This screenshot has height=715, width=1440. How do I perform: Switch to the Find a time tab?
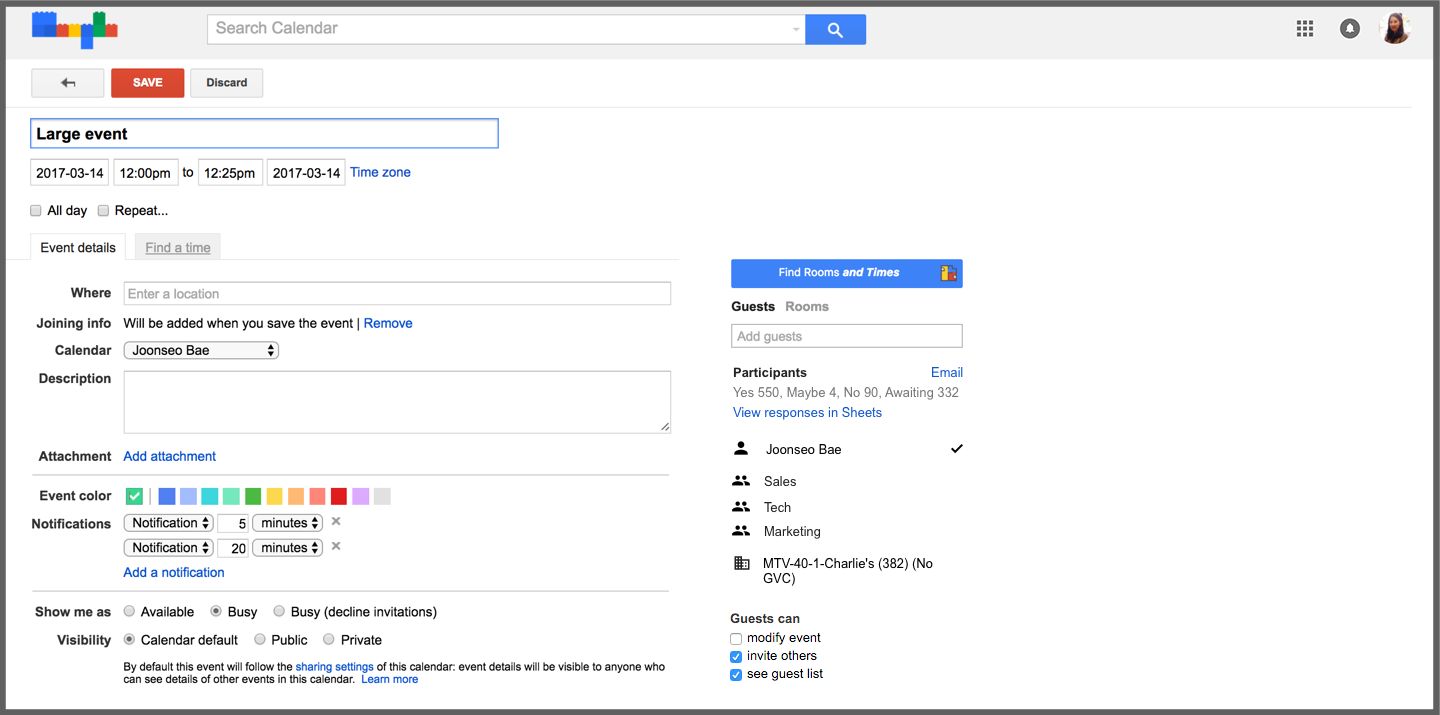click(x=177, y=247)
